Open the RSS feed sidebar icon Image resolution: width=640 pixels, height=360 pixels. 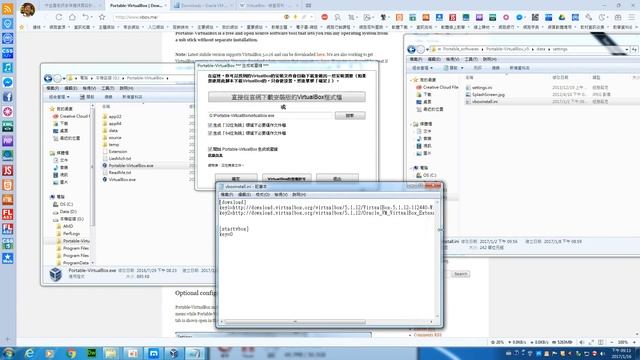tap(7, 9)
